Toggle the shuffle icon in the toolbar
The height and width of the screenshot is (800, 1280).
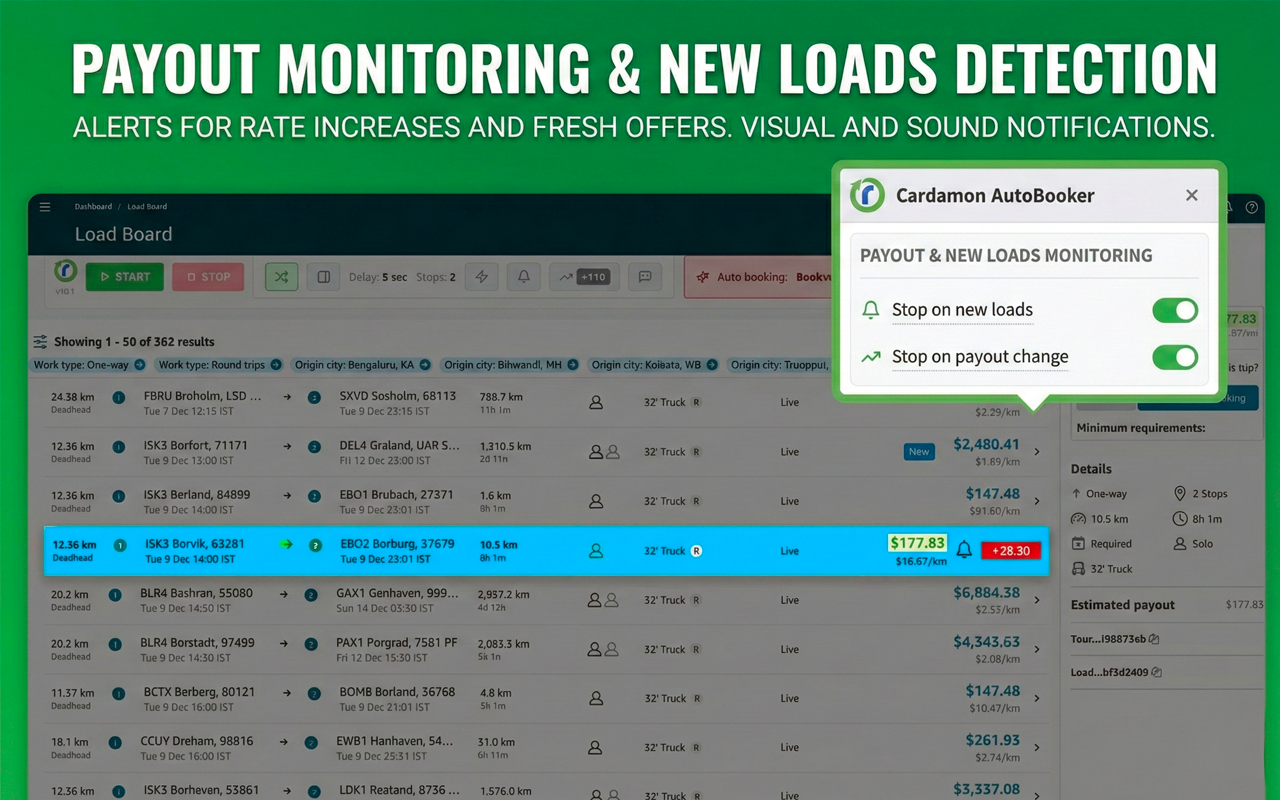point(281,277)
